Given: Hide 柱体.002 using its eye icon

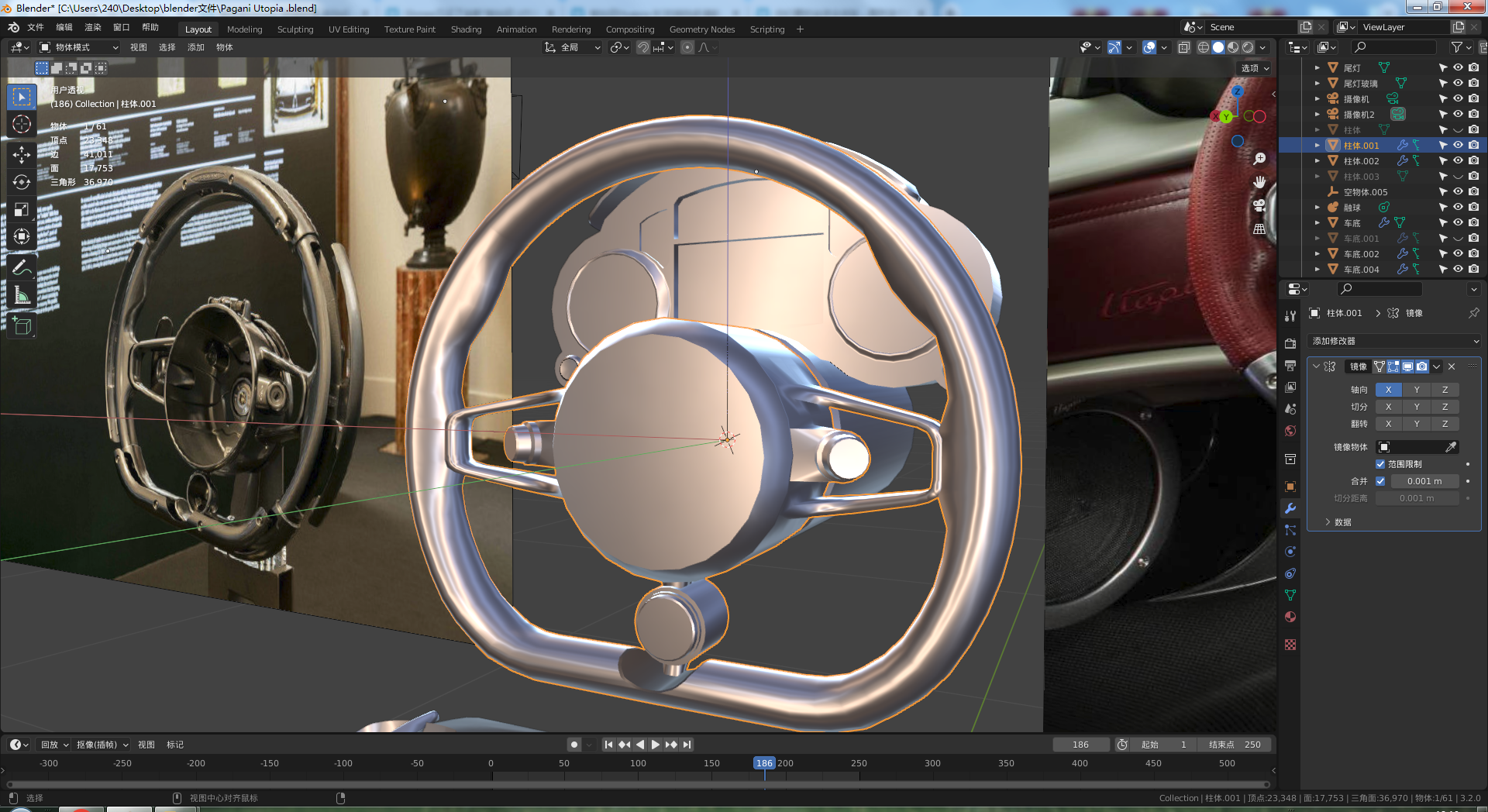Looking at the screenshot, I should 1458,160.
